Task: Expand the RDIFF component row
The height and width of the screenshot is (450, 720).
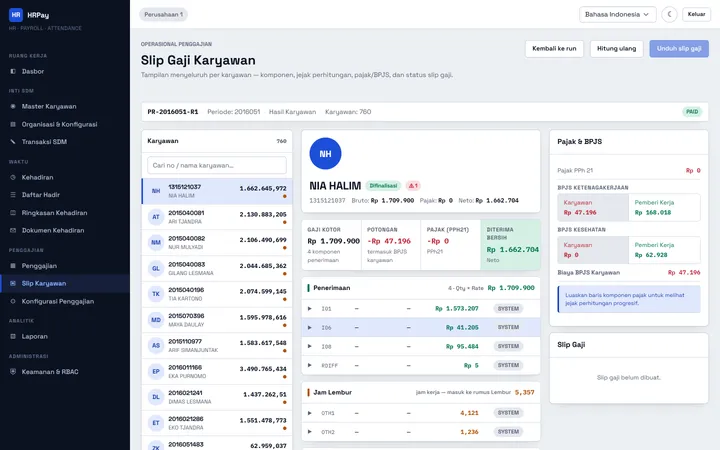Action: tap(309, 365)
